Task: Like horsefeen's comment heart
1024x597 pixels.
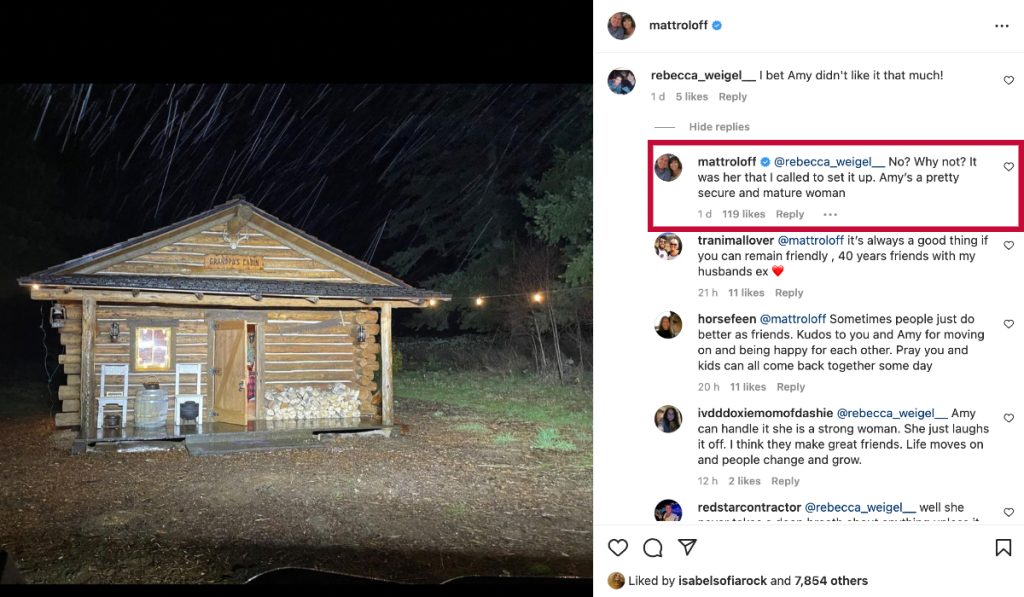Action: click(1008, 325)
